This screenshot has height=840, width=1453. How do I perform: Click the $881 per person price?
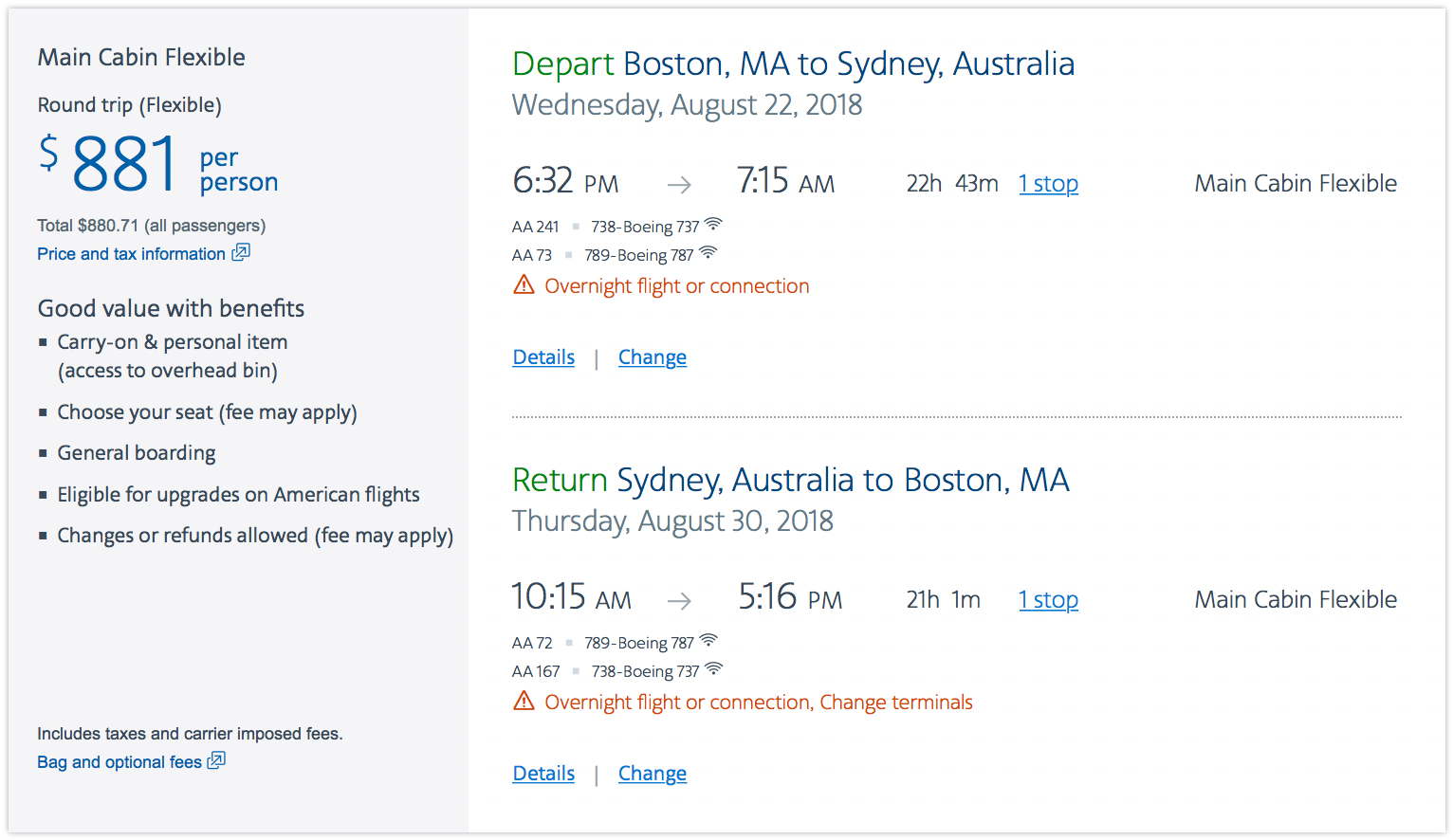point(157,164)
